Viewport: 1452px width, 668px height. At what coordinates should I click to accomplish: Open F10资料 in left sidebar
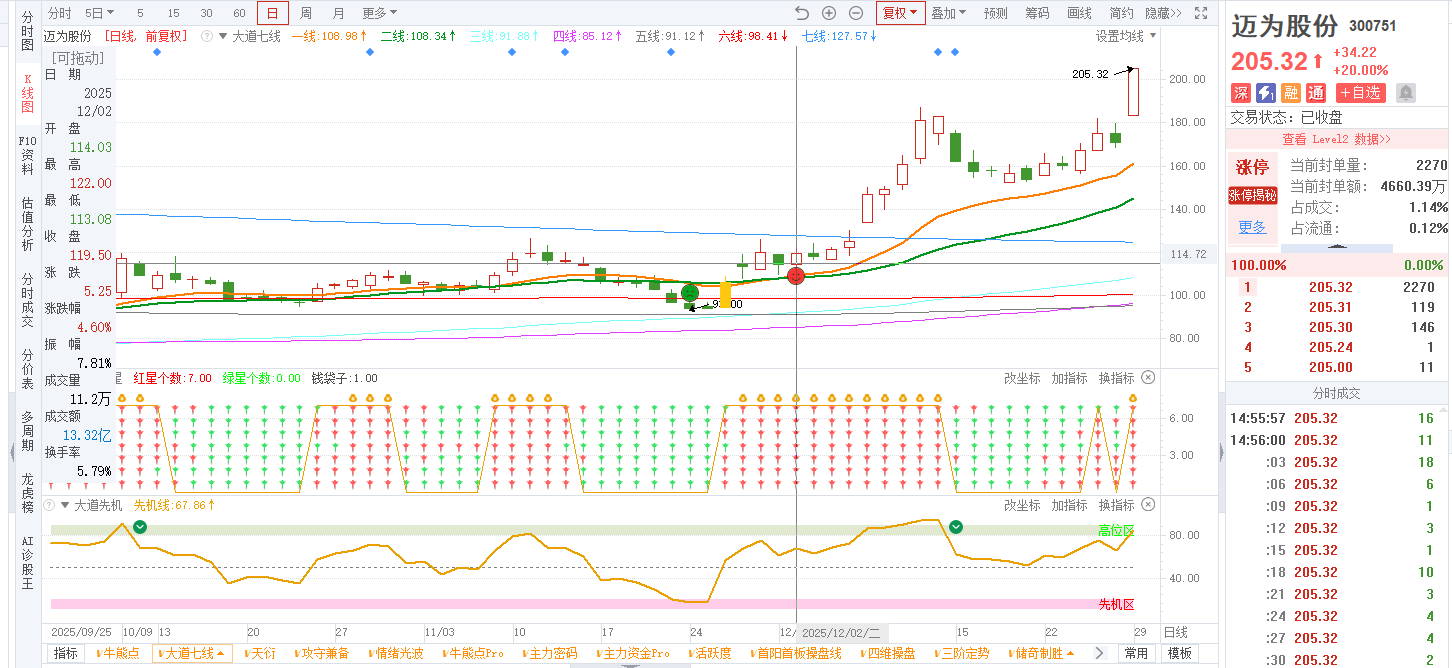pos(28,155)
